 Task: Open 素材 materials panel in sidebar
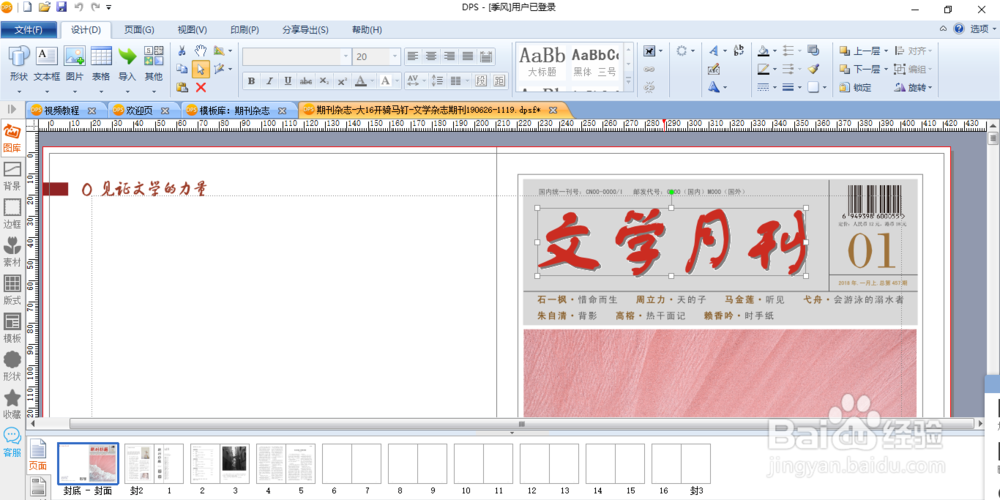click(x=12, y=253)
